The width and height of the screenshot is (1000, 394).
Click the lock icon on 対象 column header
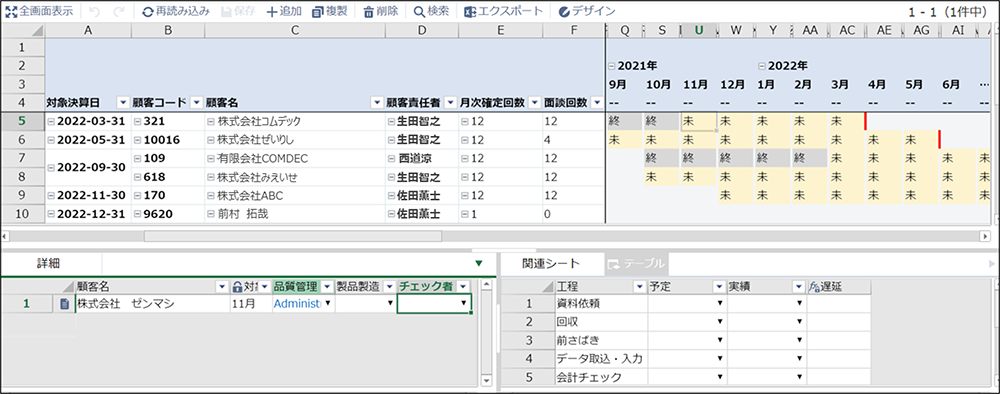238,287
